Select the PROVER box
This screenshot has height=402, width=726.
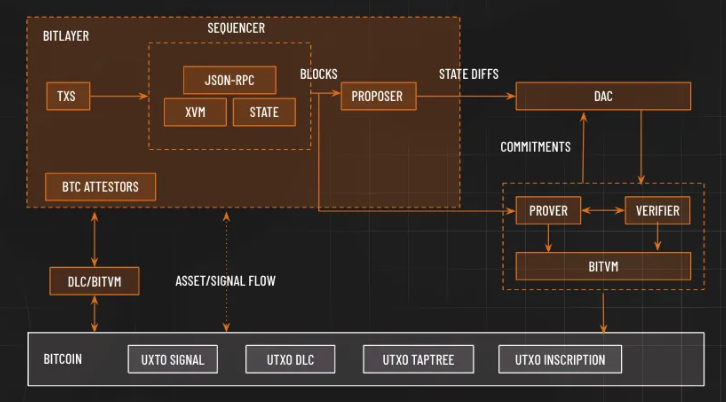(548, 211)
